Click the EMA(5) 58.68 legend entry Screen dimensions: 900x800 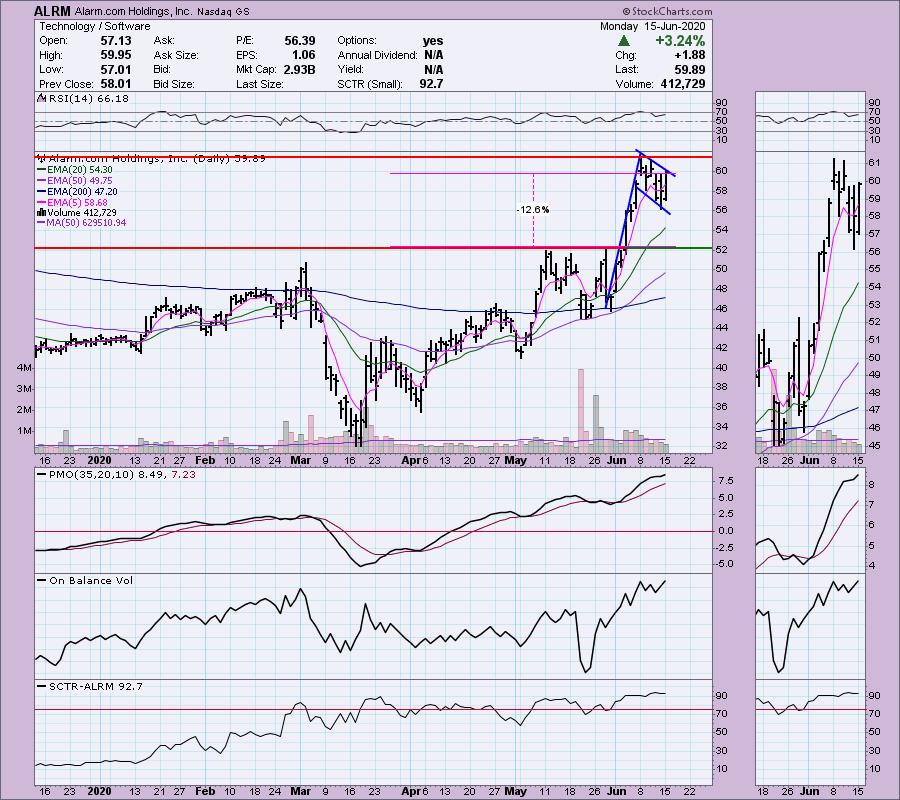[77, 203]
